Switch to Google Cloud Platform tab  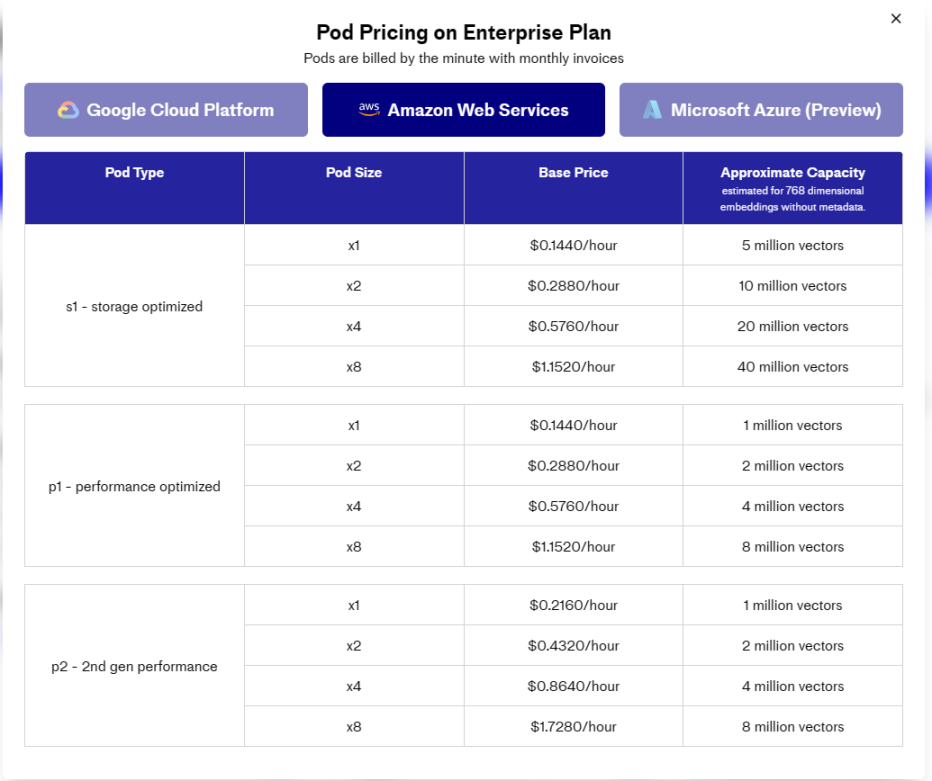[x=166, y=110]
